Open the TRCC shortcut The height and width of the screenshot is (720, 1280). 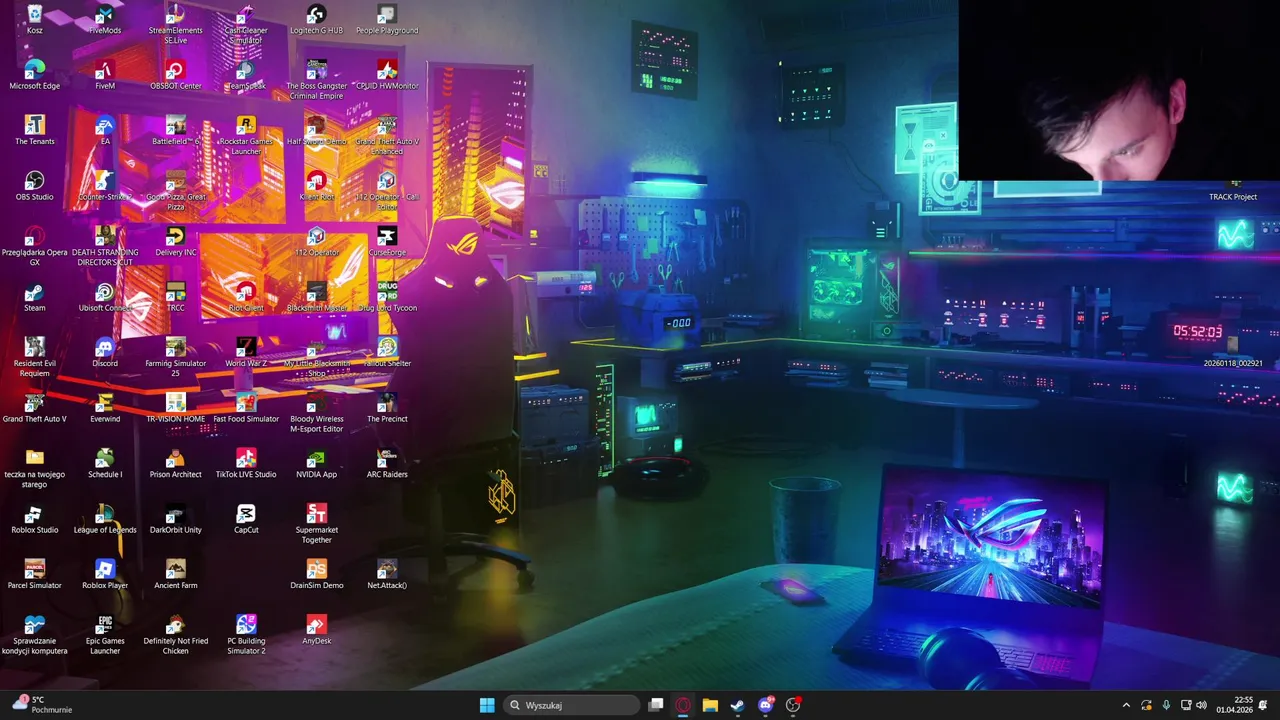pos(175,297)
